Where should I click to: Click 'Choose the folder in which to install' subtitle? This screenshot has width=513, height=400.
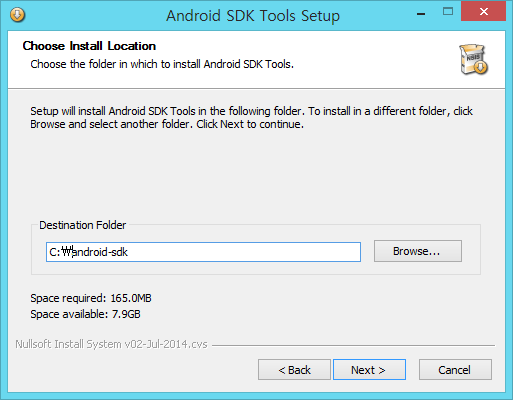coord(162,64)
